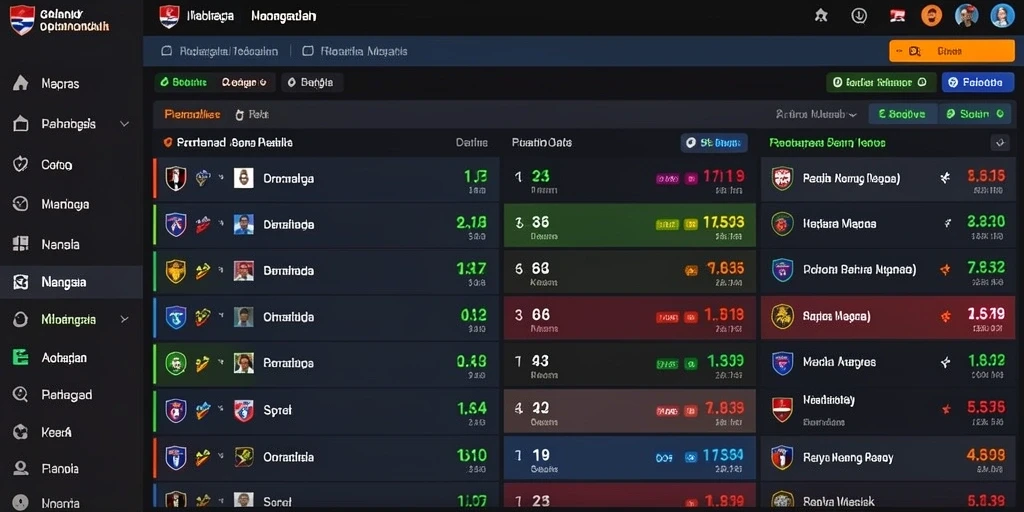Click the 7.835 orange value
Screen dimensions: 1024x512
click(726, 268)
